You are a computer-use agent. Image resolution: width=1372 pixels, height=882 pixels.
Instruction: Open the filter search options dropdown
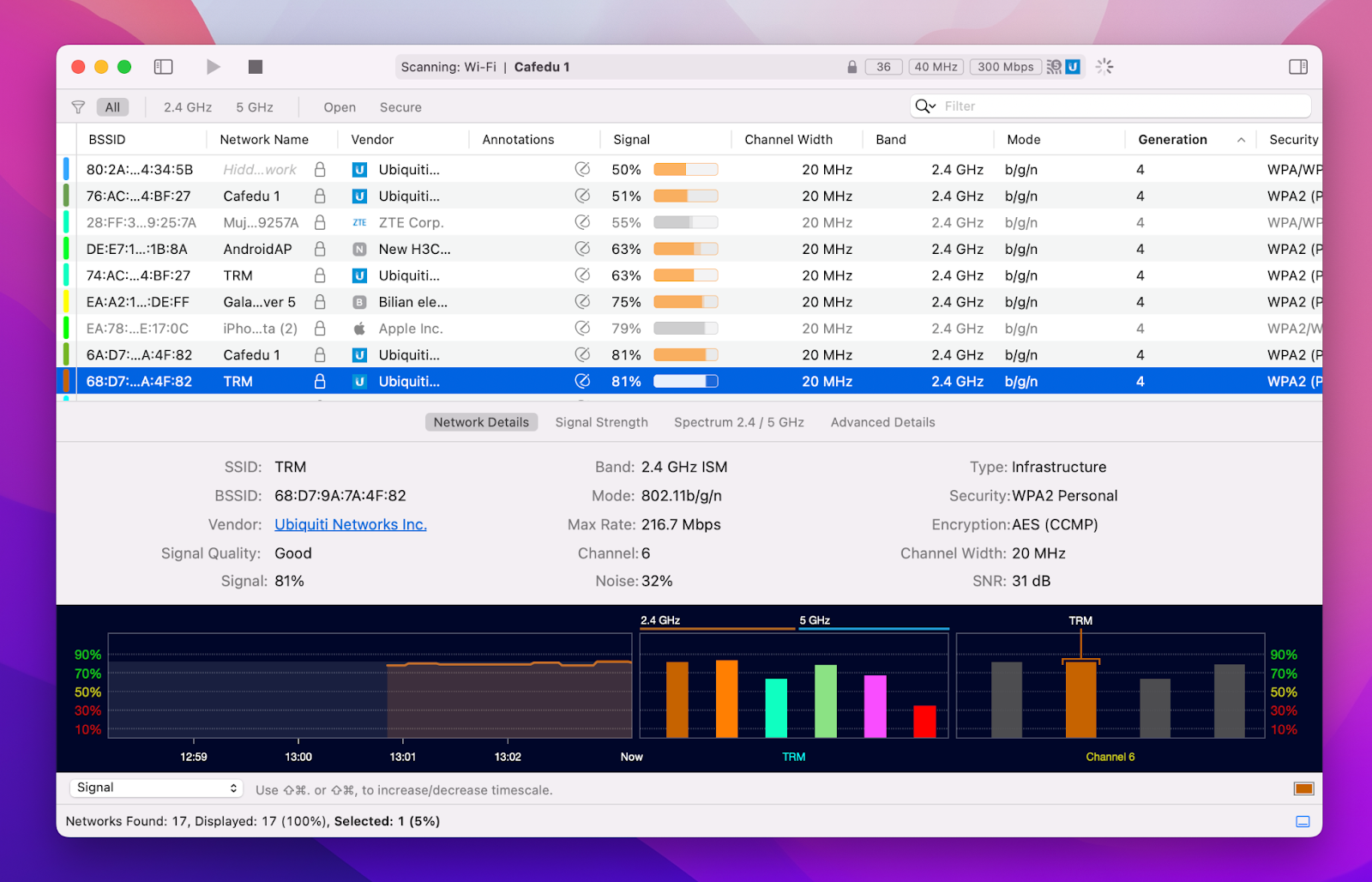pyautogui.click(x=925, y=106)
